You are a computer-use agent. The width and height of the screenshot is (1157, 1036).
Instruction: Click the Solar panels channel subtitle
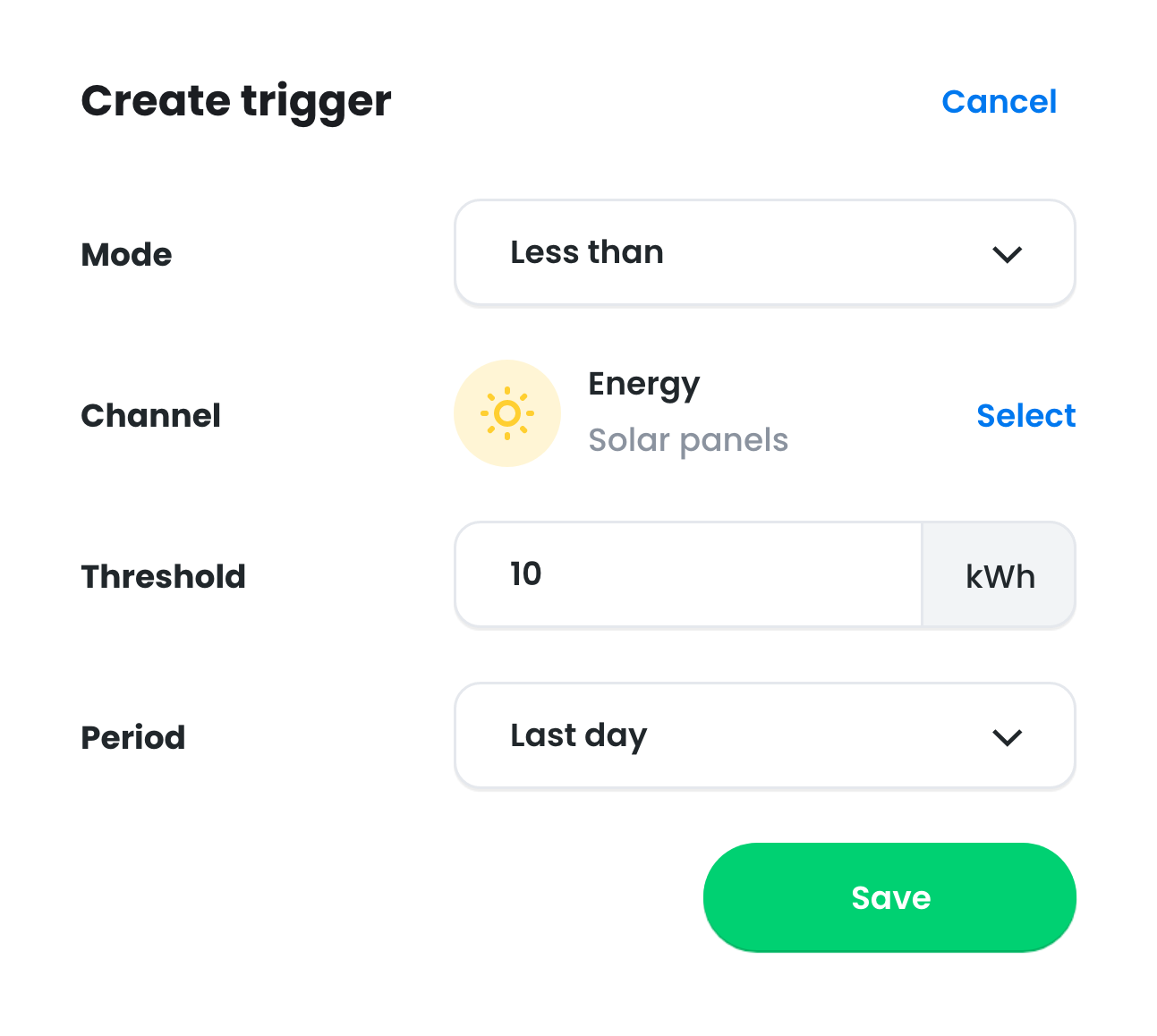[688, 439]
